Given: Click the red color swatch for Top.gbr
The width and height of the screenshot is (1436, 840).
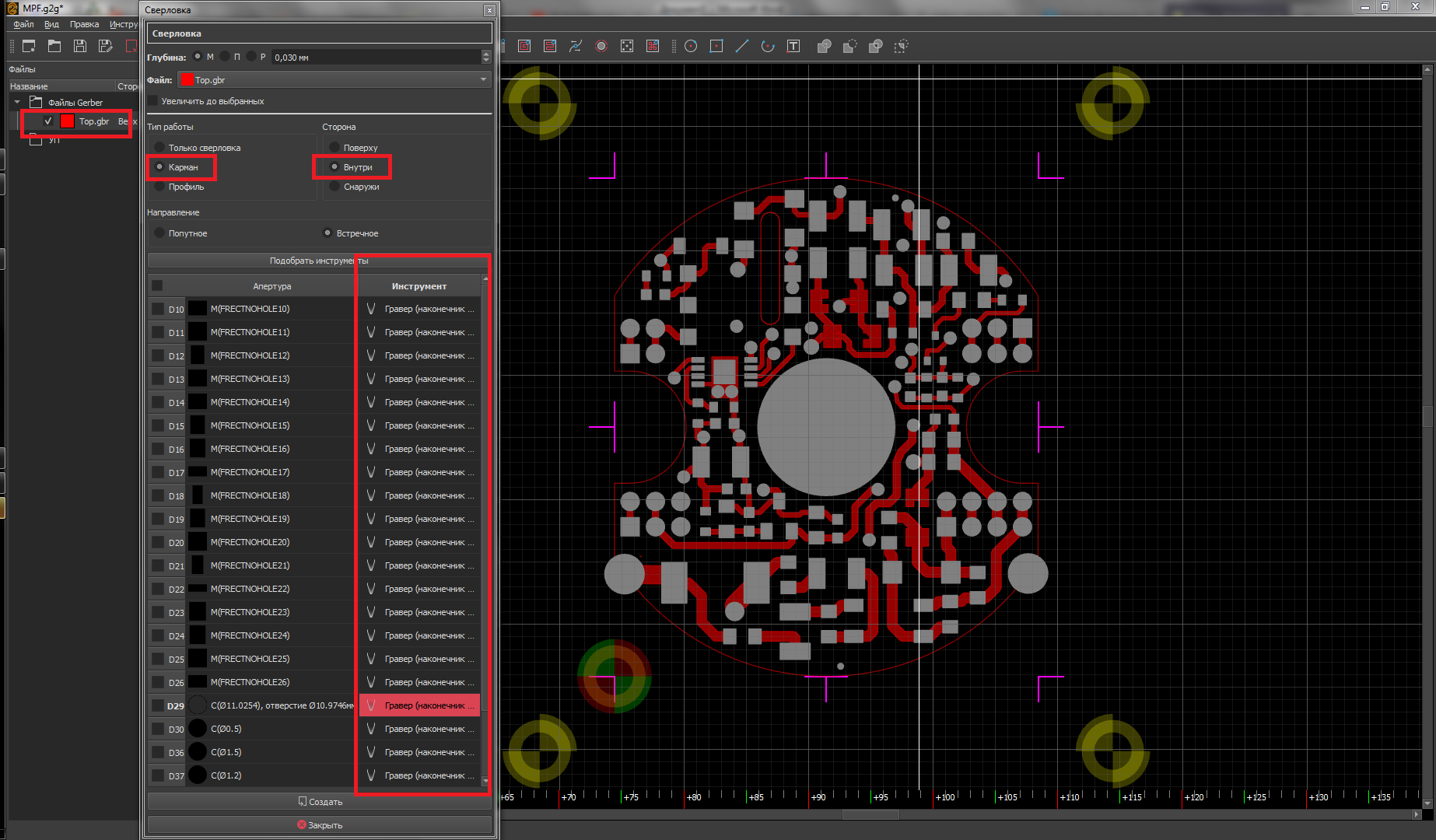Looking at the screenshot, I should pyautogui.click(x=68, y=121).
